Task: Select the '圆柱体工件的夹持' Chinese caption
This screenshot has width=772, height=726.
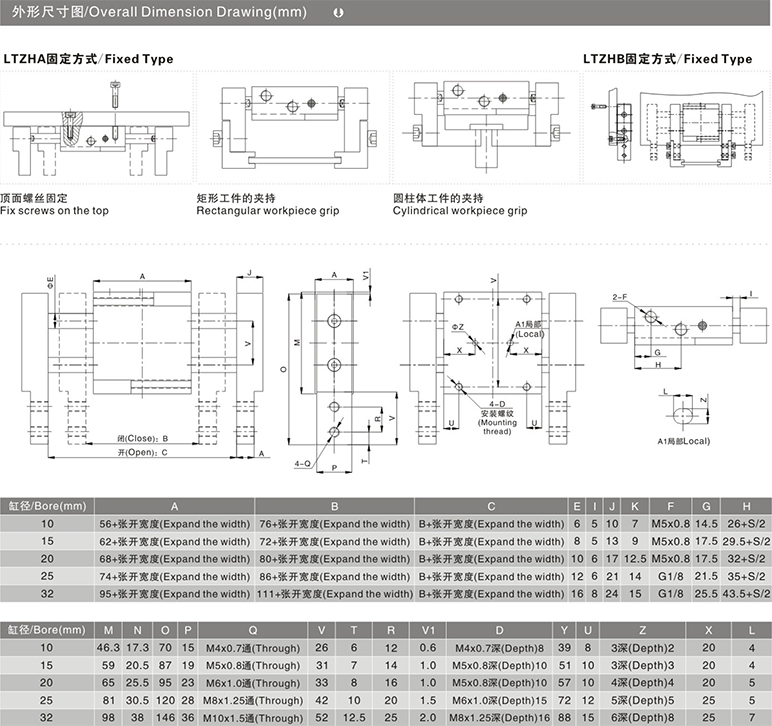Action: (438, 198)
